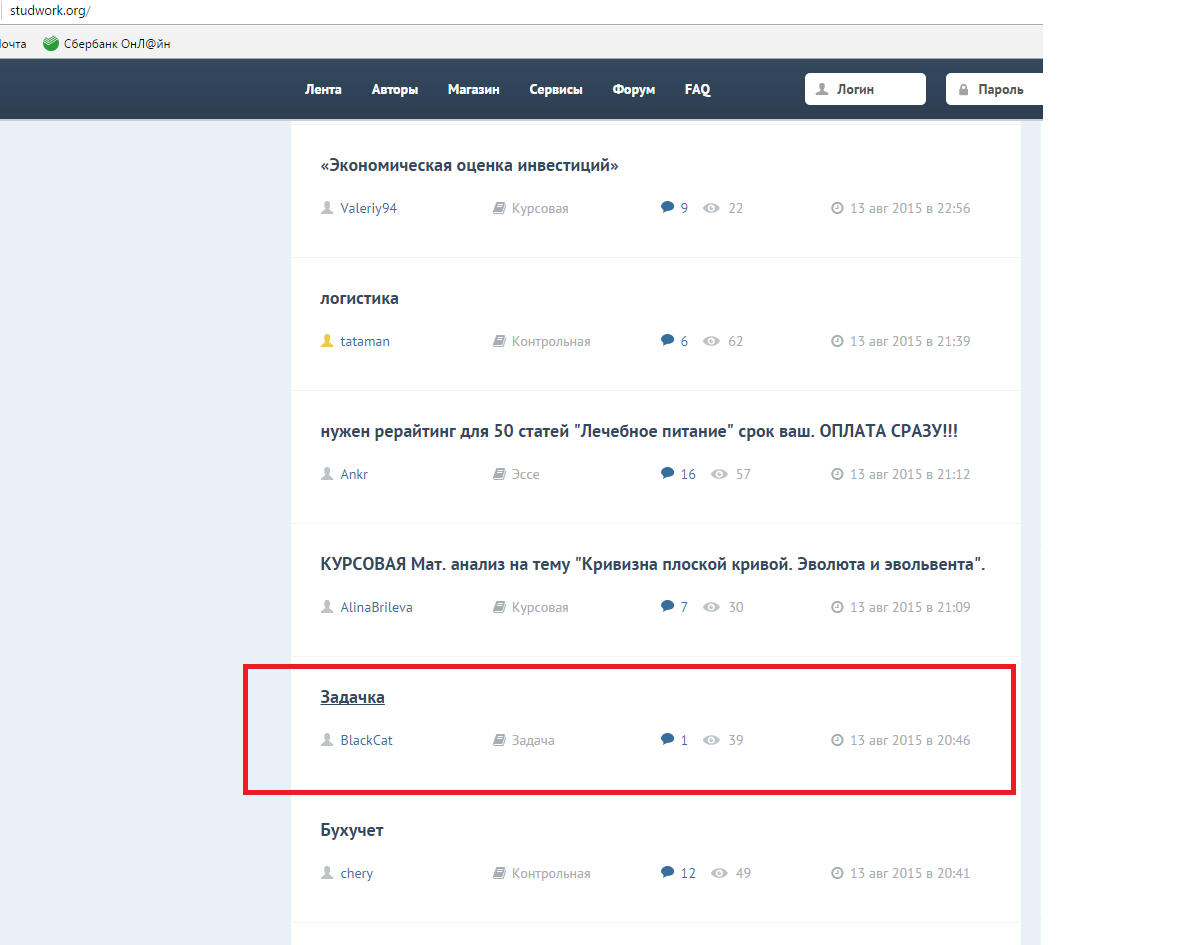Click clock icon beside 20:46 timestamp

[x=837, y=740]
